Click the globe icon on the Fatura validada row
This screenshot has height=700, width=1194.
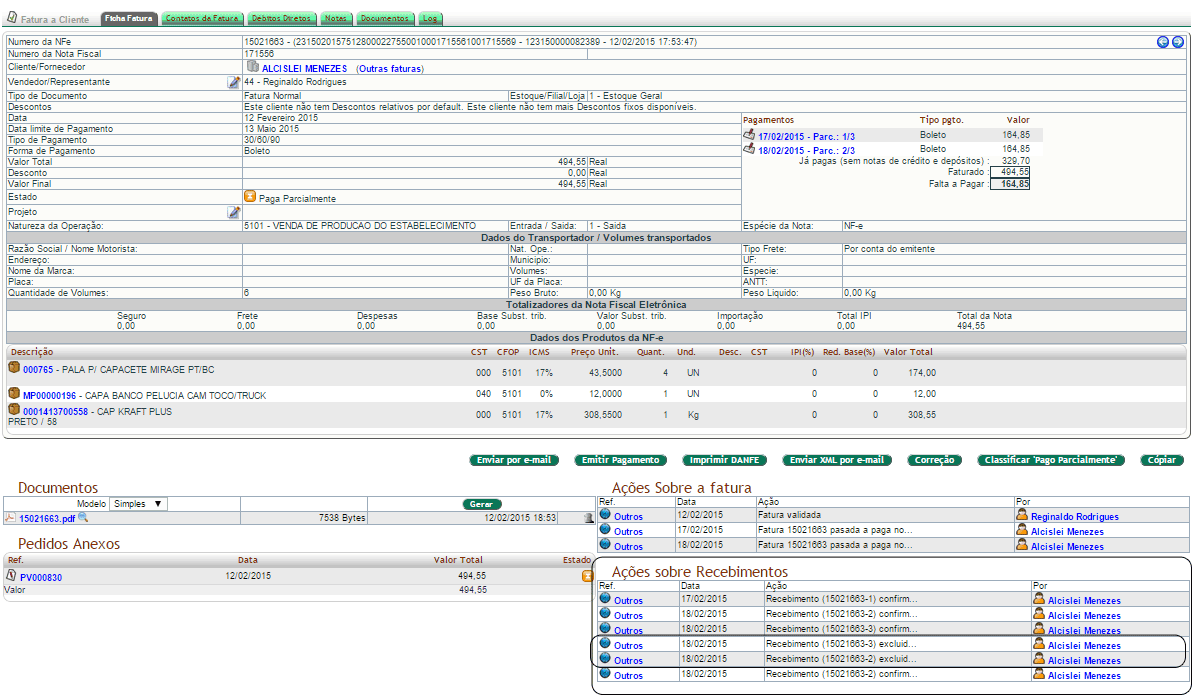coord(605,514)
